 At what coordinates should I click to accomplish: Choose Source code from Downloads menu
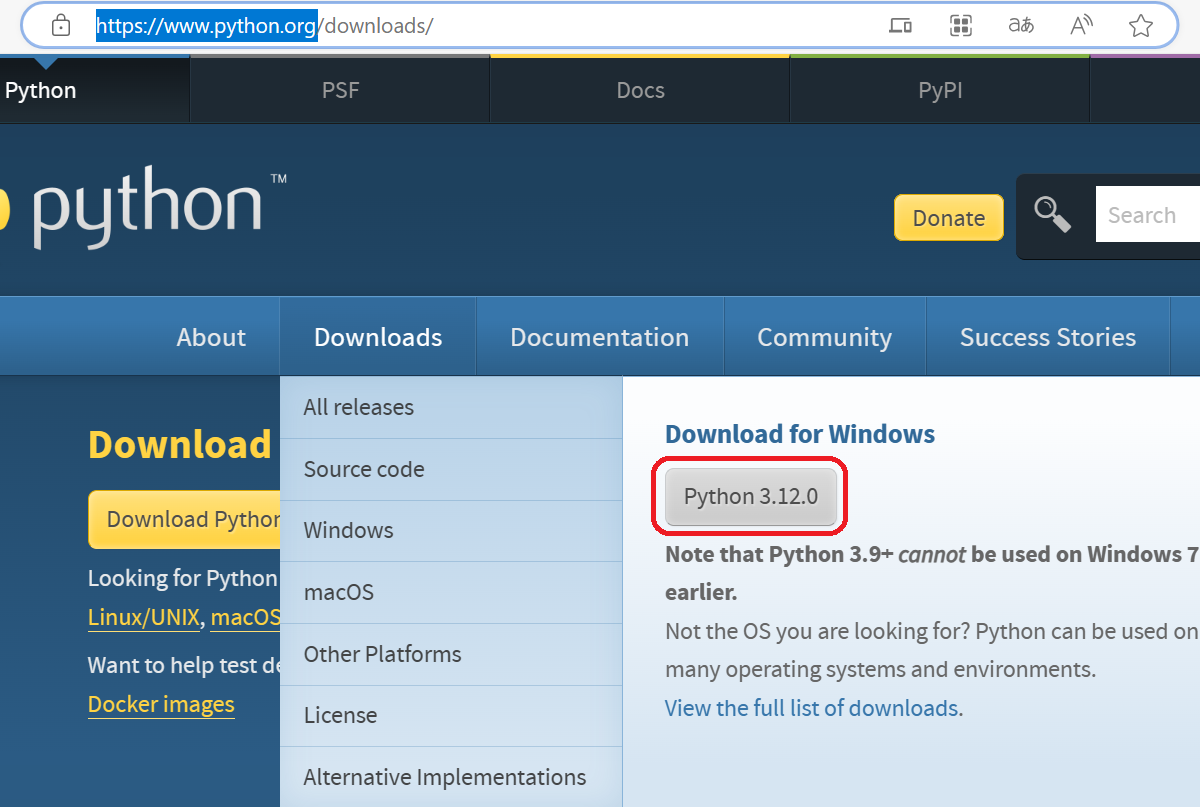tap(451, 469)
